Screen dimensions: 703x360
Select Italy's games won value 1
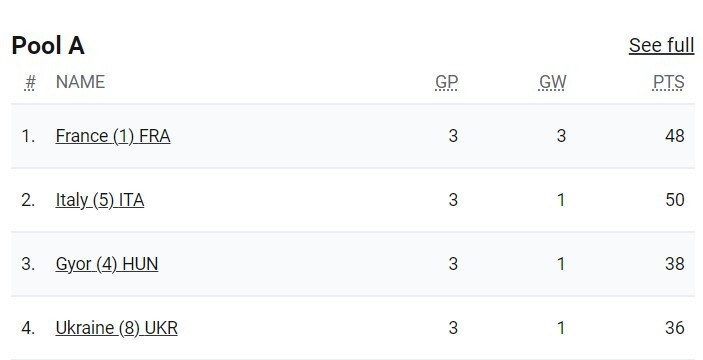coord(561,200)
